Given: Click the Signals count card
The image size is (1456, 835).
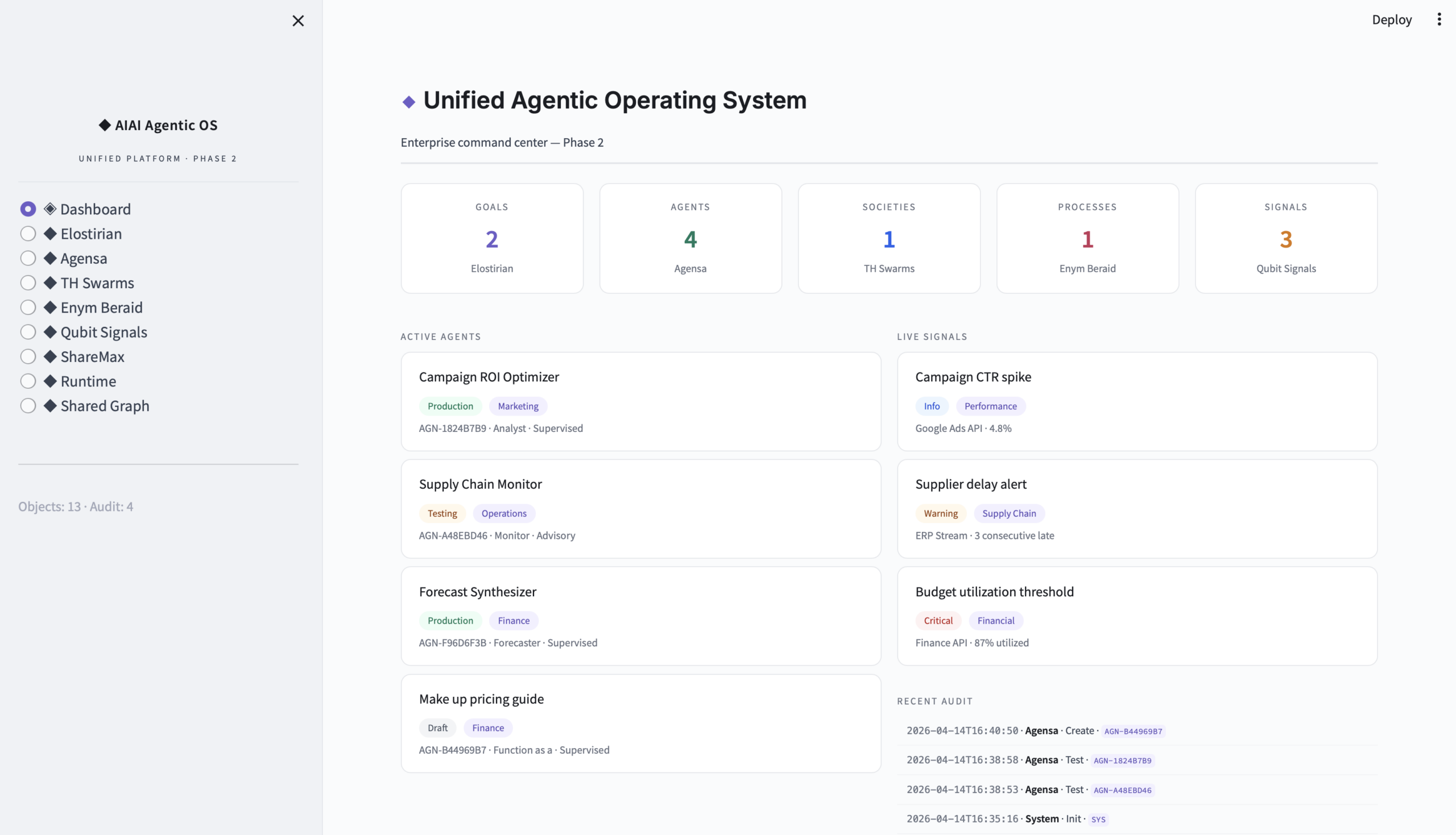Looking at the screenshot, I should [x=1285, y=238].
